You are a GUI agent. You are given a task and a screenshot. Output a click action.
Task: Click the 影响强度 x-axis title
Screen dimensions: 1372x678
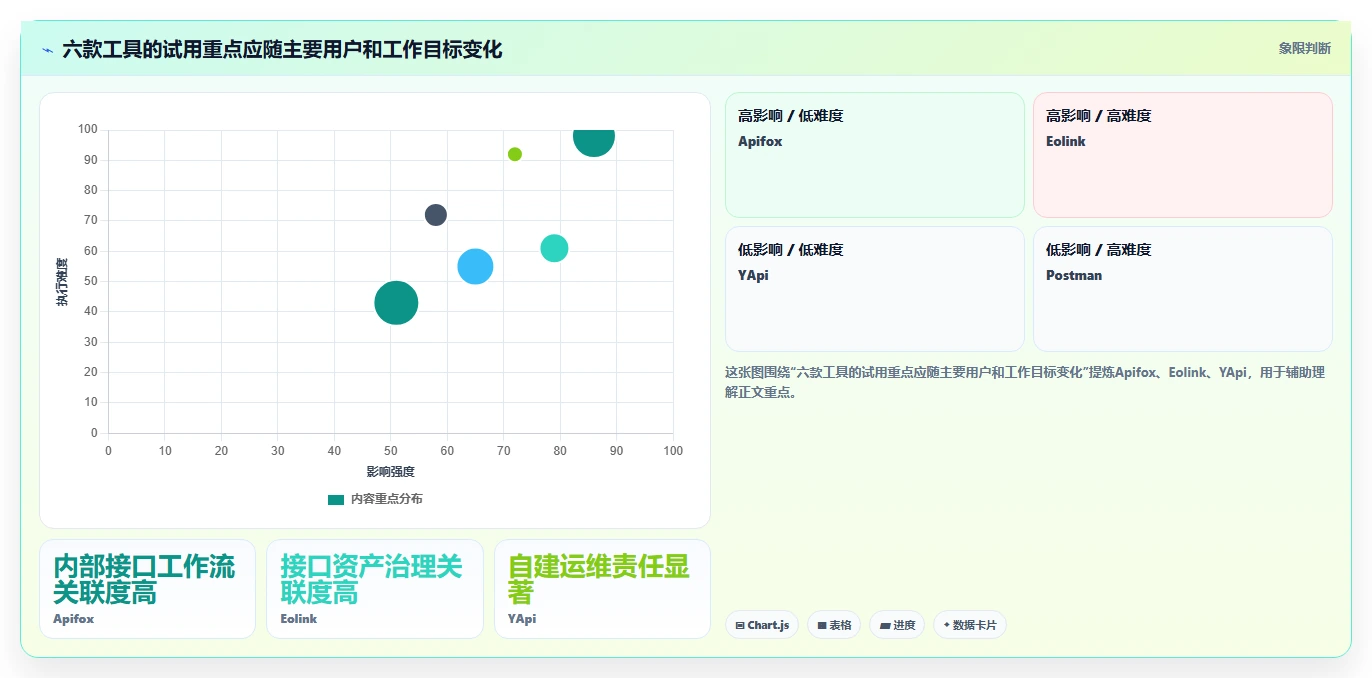[390, 471]
